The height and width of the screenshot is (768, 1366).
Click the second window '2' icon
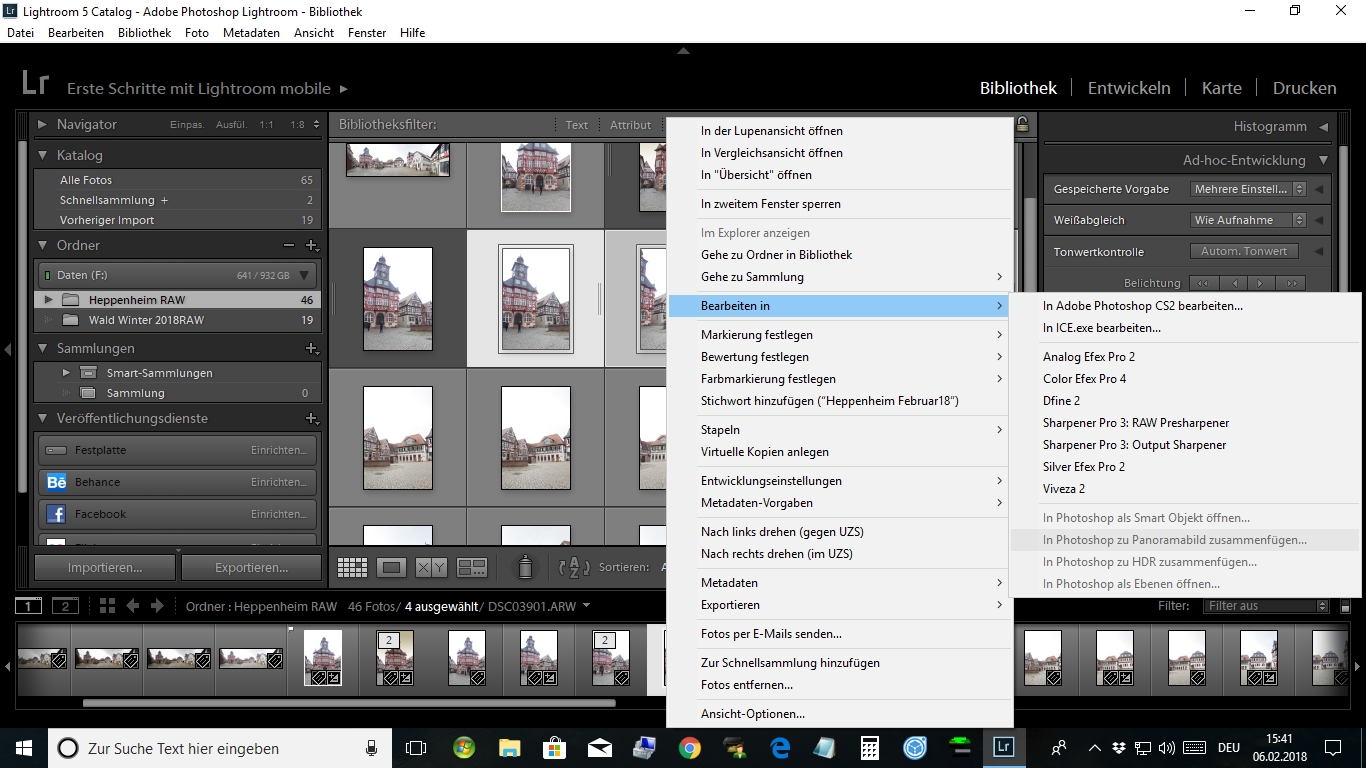[65, 606]
